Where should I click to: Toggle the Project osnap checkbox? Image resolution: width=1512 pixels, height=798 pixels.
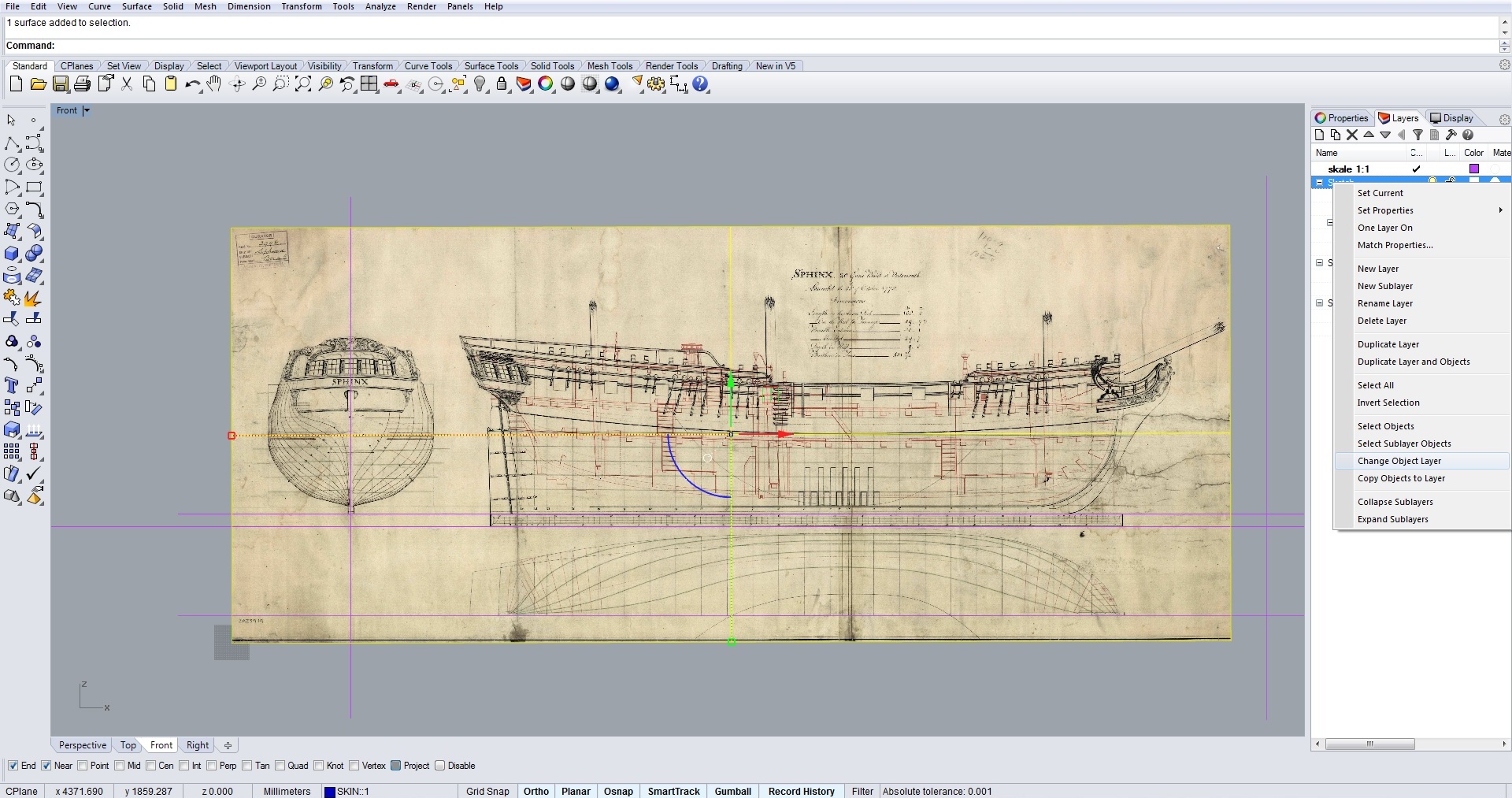(396, 766)
